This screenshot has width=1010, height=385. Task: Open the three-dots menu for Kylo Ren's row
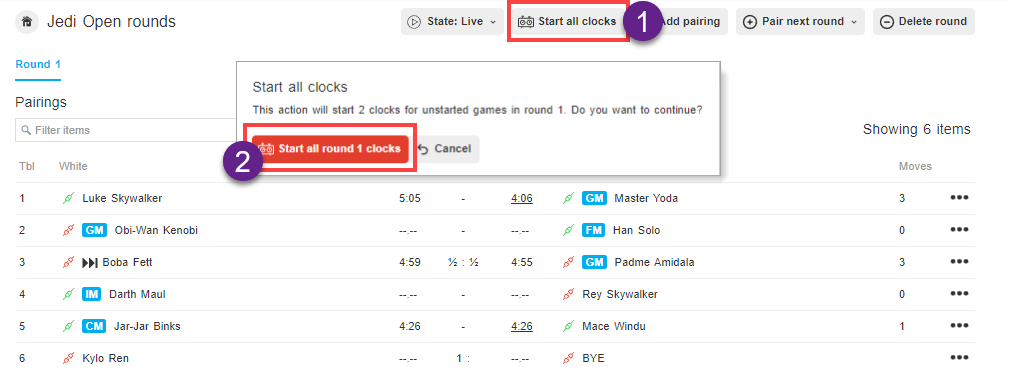958,358
